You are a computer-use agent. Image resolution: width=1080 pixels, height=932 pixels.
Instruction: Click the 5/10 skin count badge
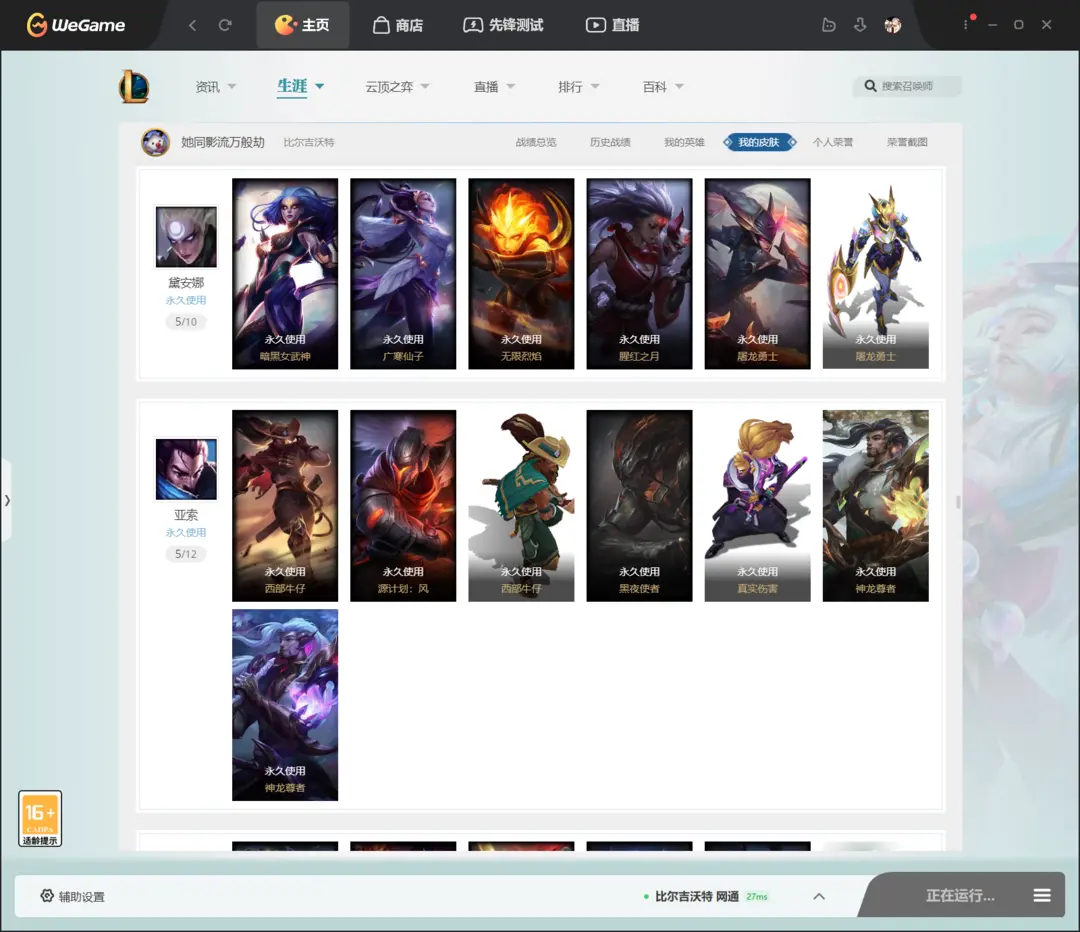(186, 322)
